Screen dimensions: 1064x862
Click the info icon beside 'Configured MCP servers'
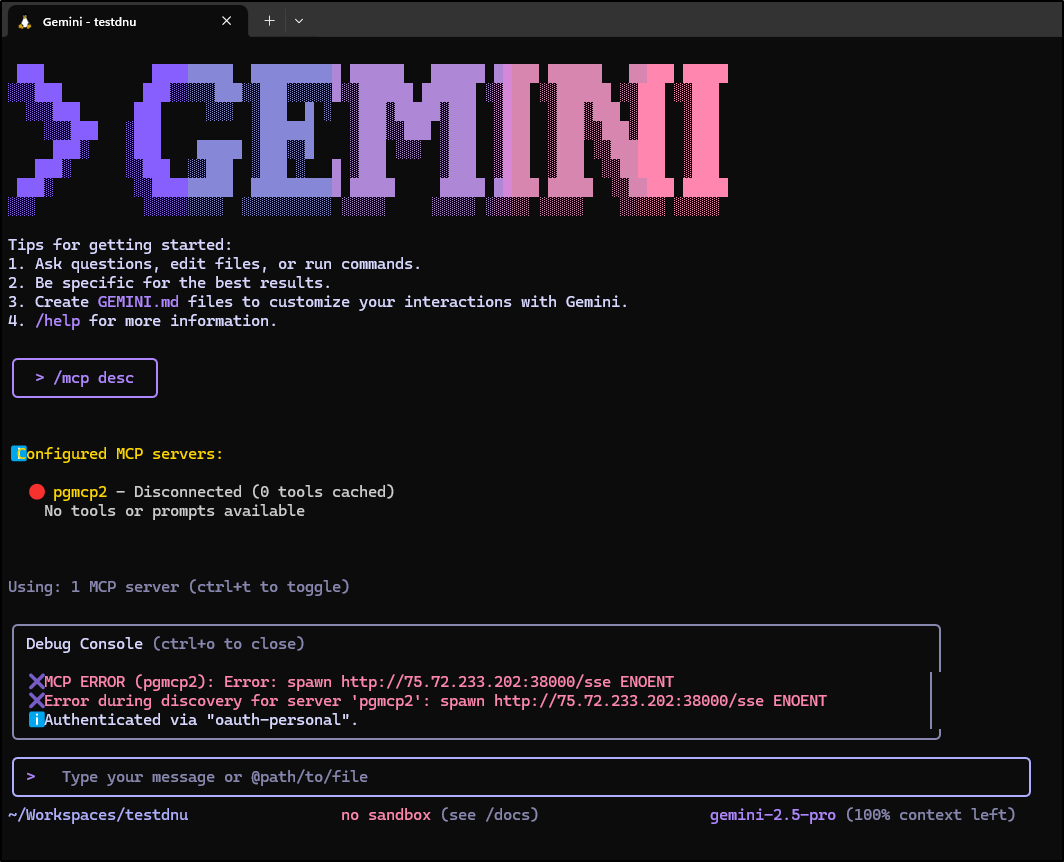(x=17, y=454)
